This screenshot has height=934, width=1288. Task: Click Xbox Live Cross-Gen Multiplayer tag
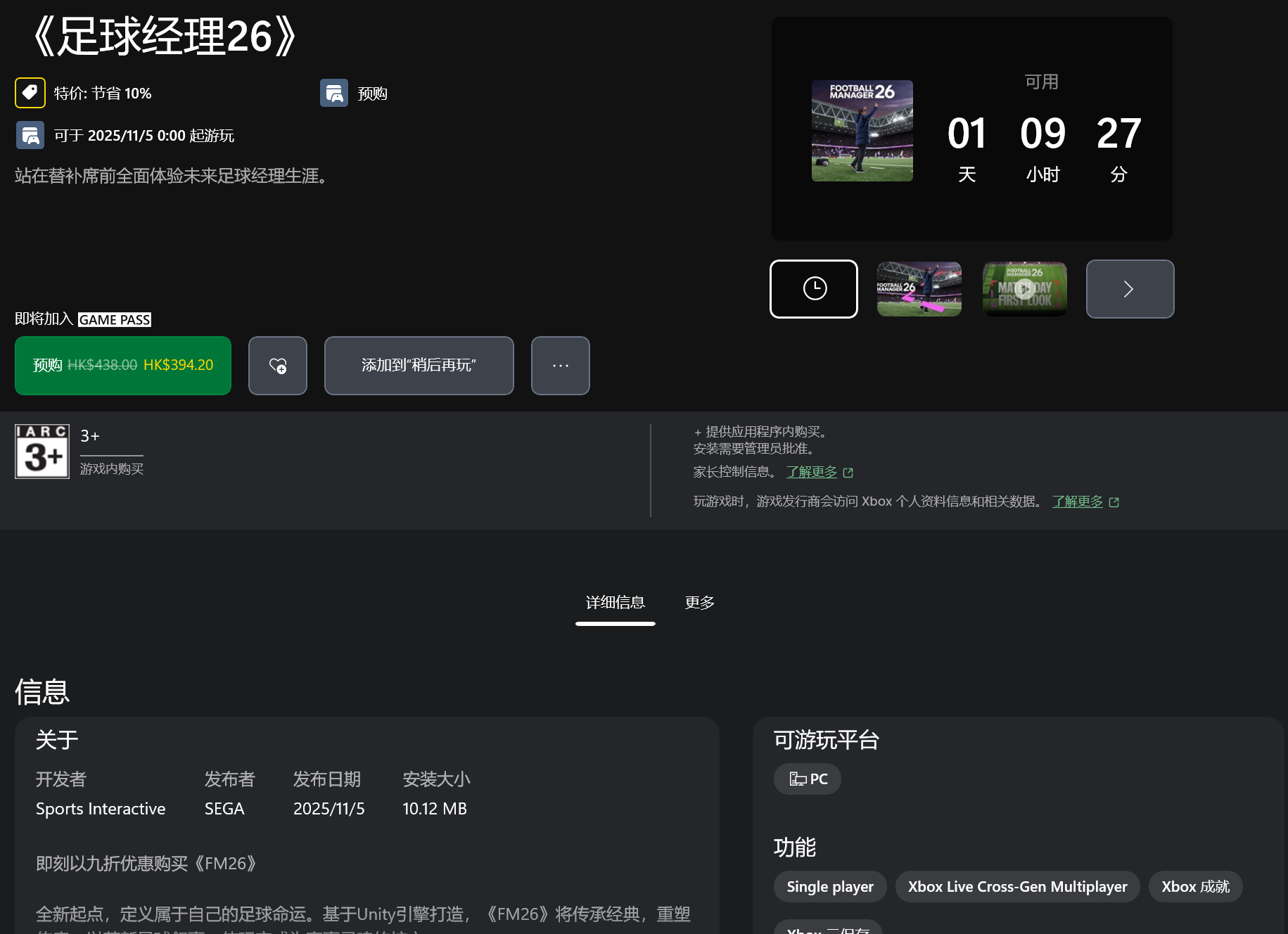coord(1017,887)
